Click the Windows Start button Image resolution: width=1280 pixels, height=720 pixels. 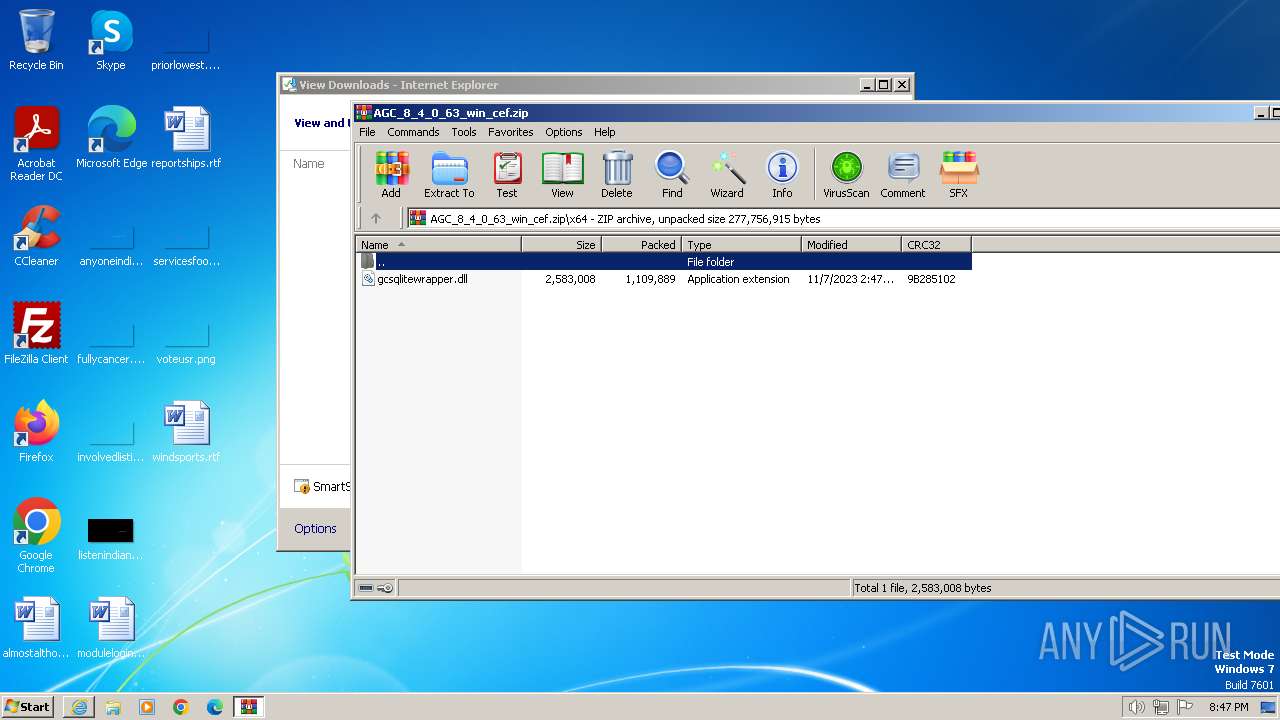pos(27,706)
